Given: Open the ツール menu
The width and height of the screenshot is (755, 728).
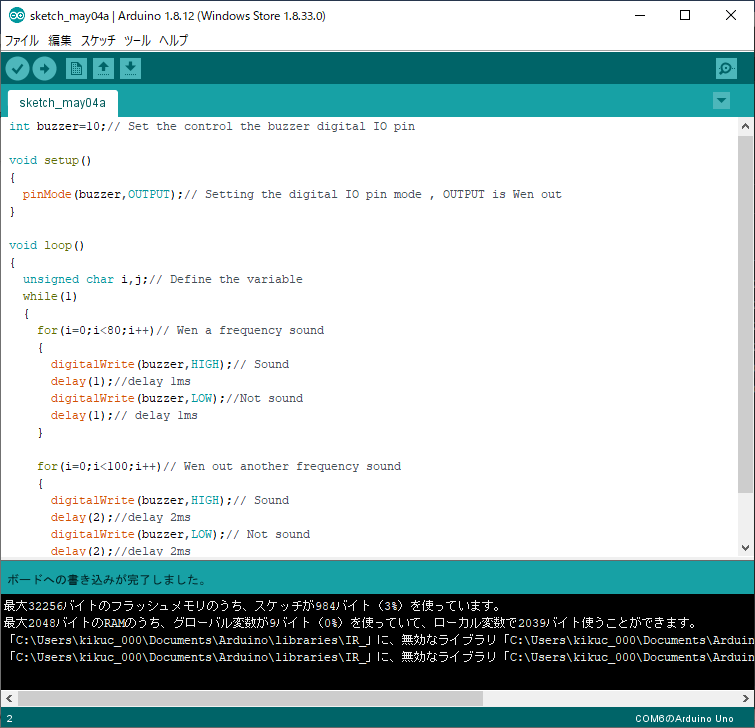Looking at the screenshot, I should [x=137, y=41].
